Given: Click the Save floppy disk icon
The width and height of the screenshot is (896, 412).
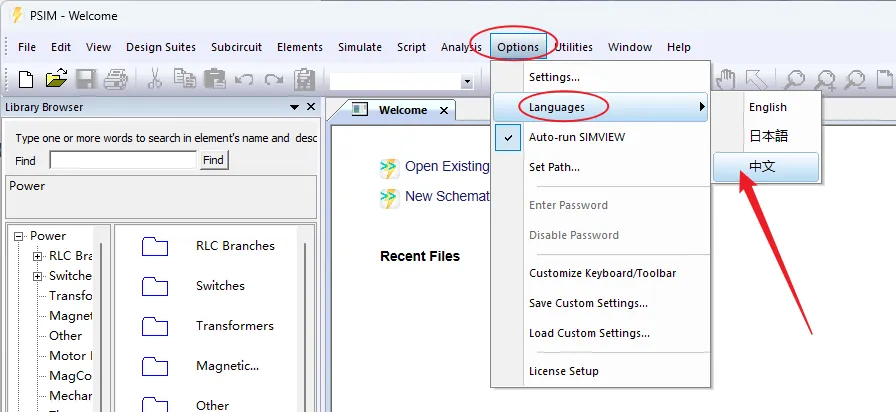Looking at the screenshot, I should coord(86,79).
